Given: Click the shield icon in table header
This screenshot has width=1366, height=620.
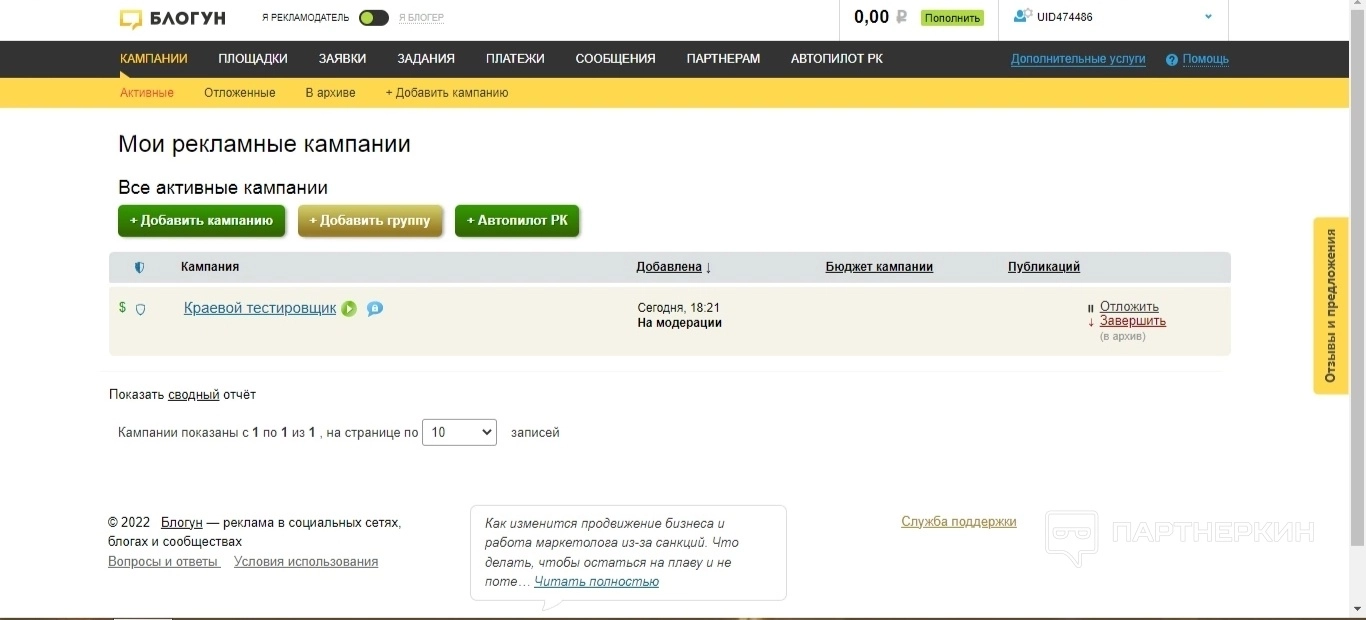Looking at the screenshot, I should tap(139, 267).
